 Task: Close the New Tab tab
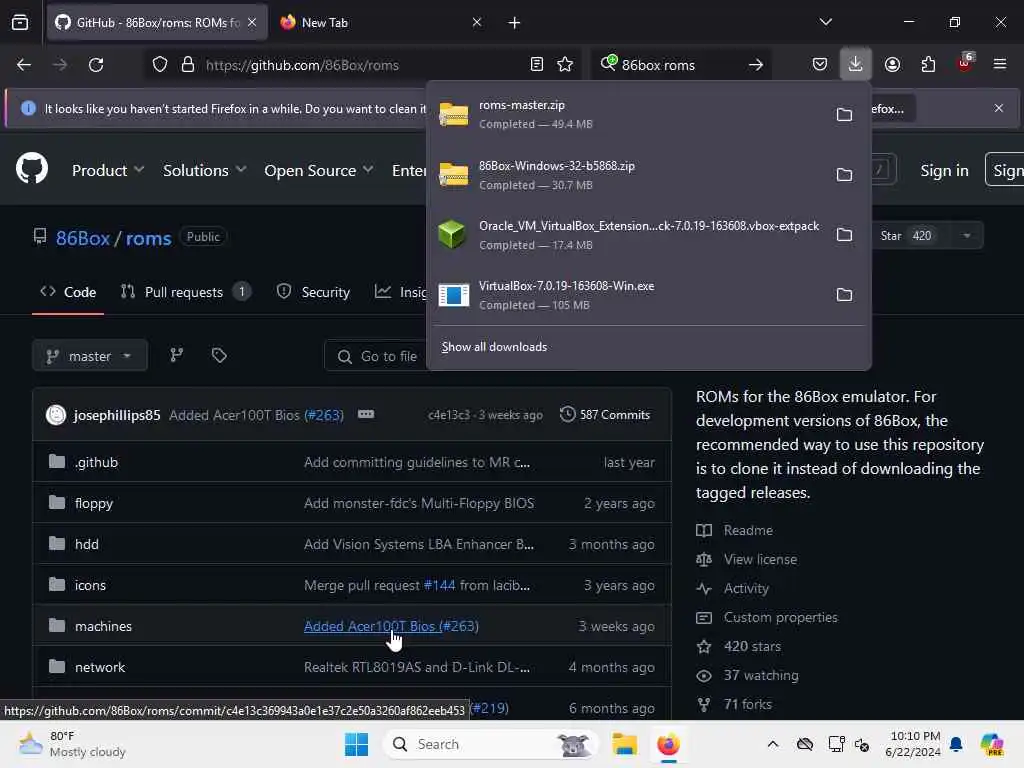tap(477, 22)
